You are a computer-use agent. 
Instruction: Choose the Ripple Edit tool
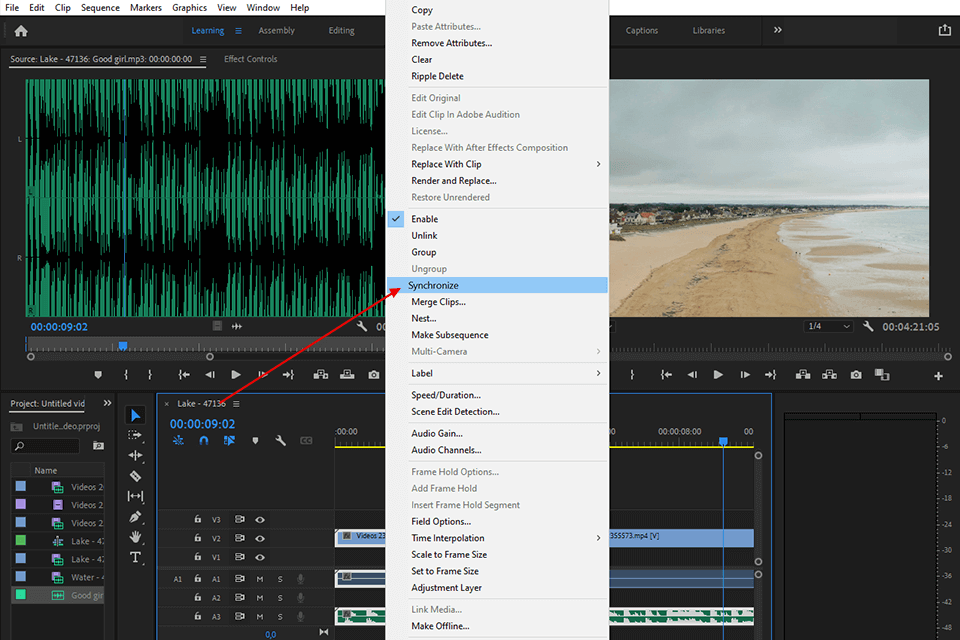click(x=136, y=455)
